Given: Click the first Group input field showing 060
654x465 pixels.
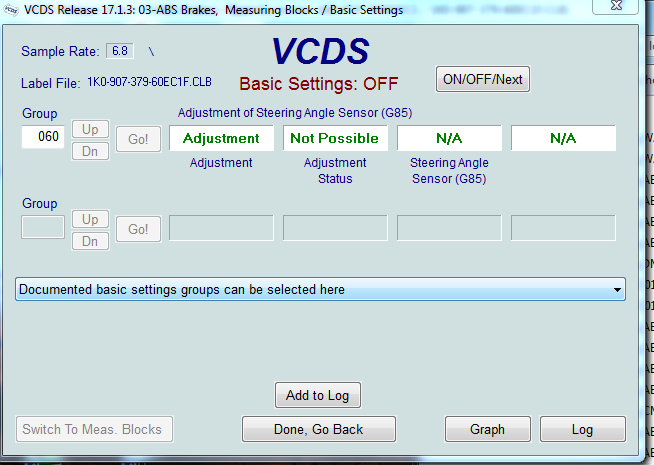Looking at the screenshot, I should click(43, 136).
